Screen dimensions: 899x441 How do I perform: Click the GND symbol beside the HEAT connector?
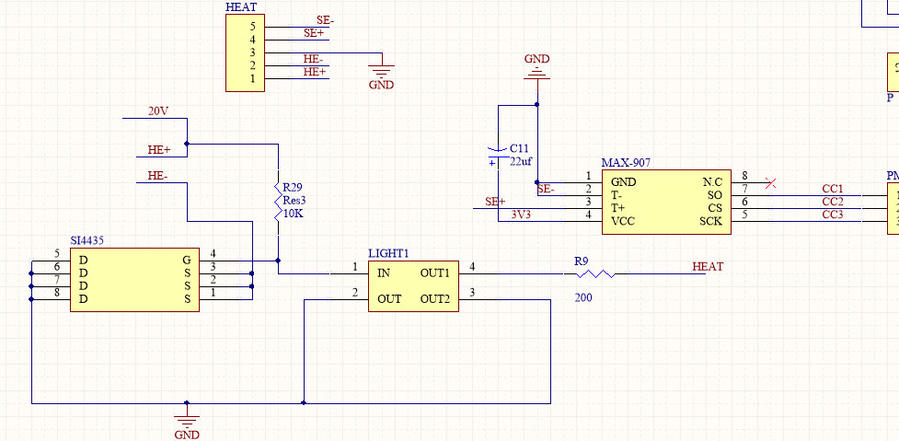tap(382, 71)
